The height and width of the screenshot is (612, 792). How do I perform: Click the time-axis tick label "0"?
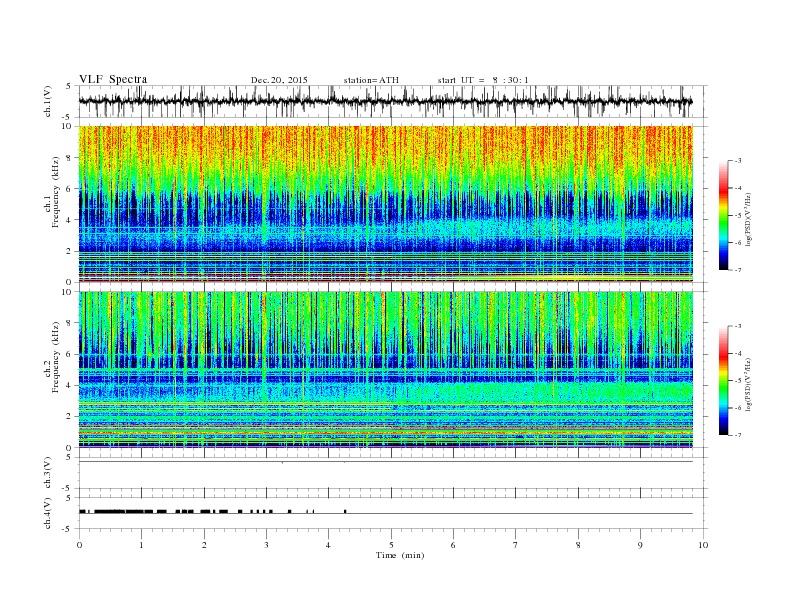(79, 545)
